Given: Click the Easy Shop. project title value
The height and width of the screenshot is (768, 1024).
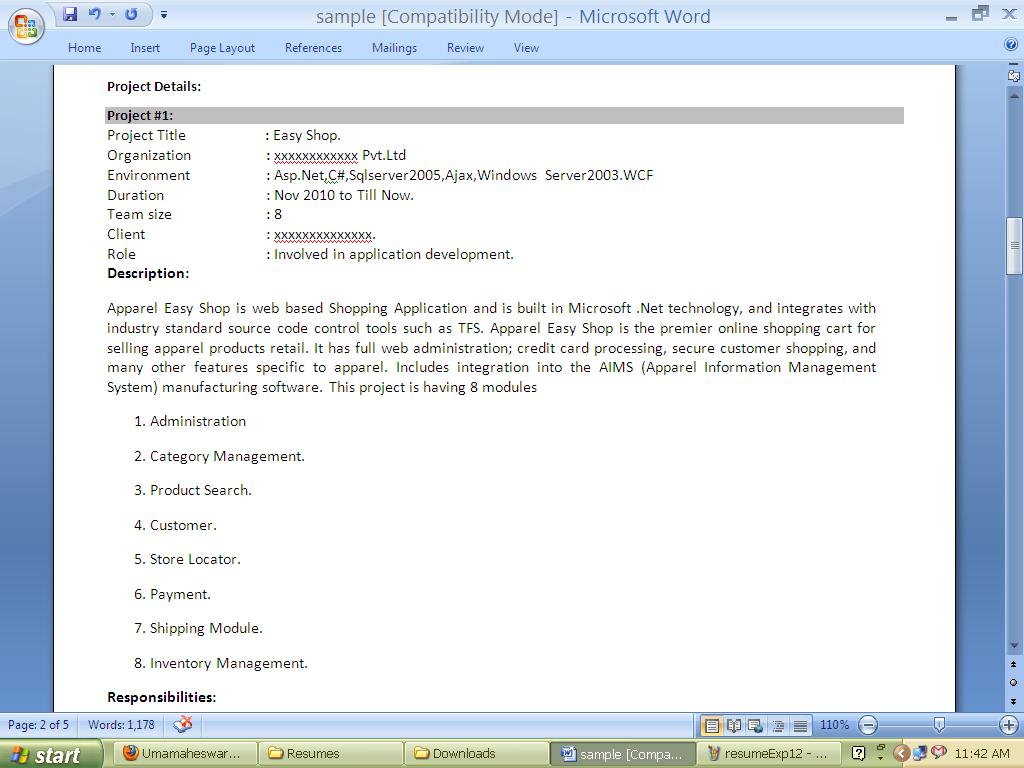Looking at the screenshot, I should pos(307,136).
